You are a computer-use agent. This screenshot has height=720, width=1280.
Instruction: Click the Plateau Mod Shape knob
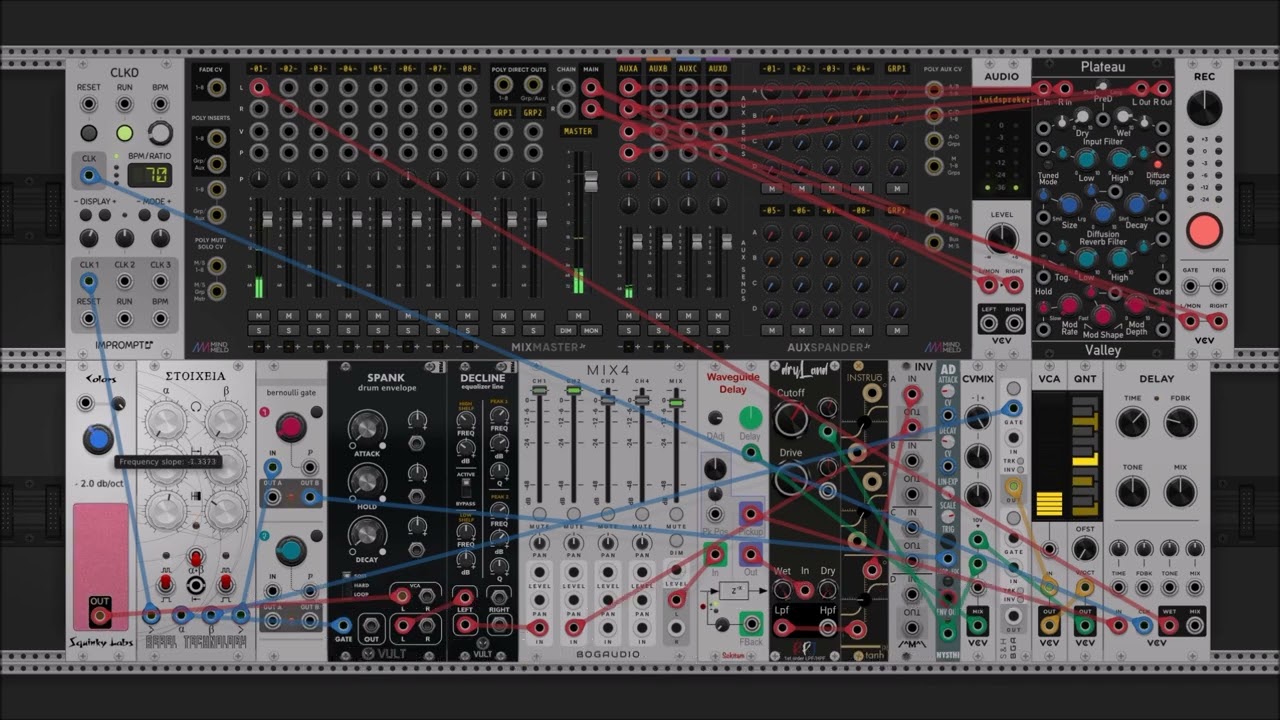[x=1103, y=317]
